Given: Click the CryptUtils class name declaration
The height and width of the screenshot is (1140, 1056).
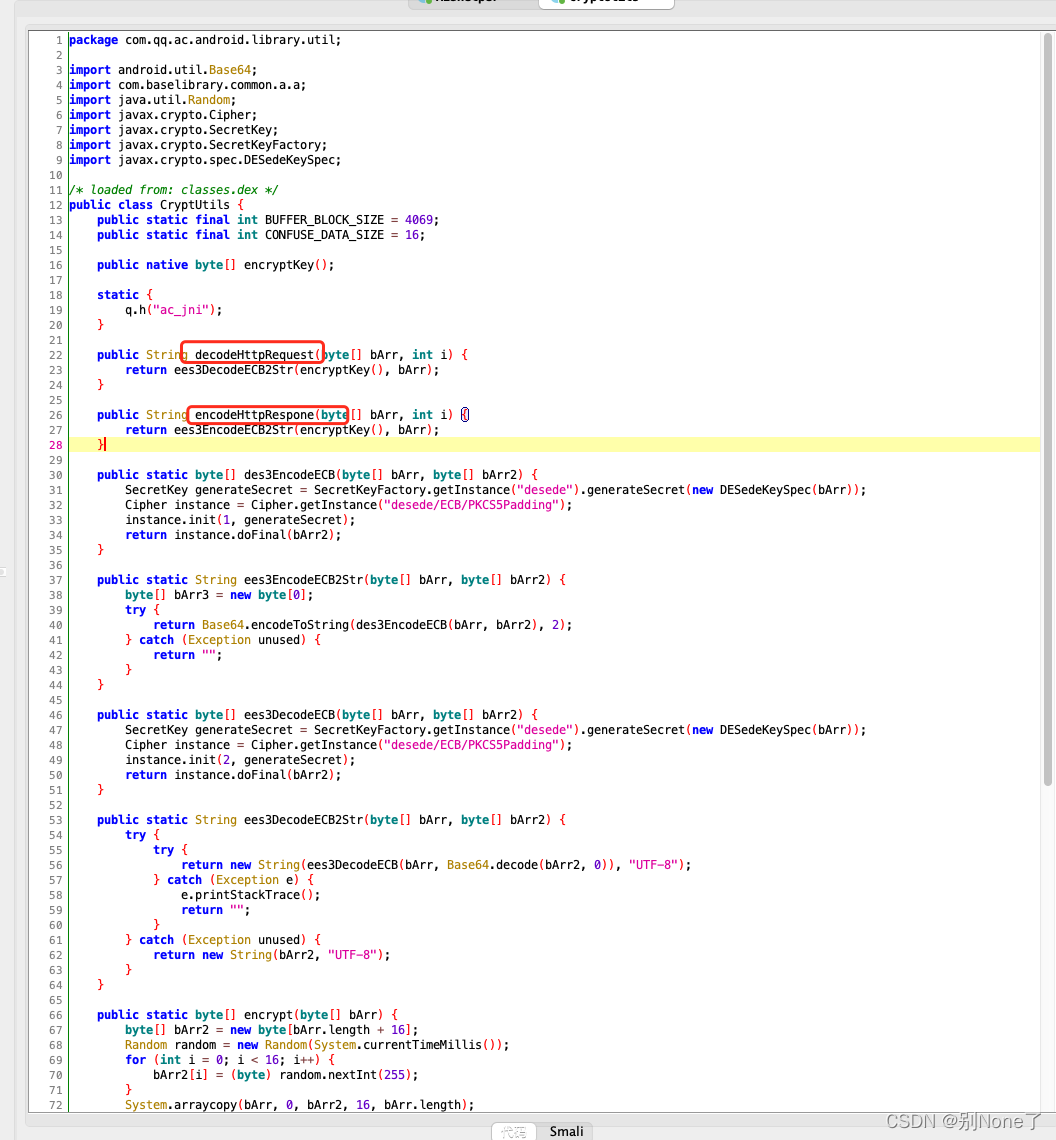Looking at the screenshot, I should pos(194,205).
